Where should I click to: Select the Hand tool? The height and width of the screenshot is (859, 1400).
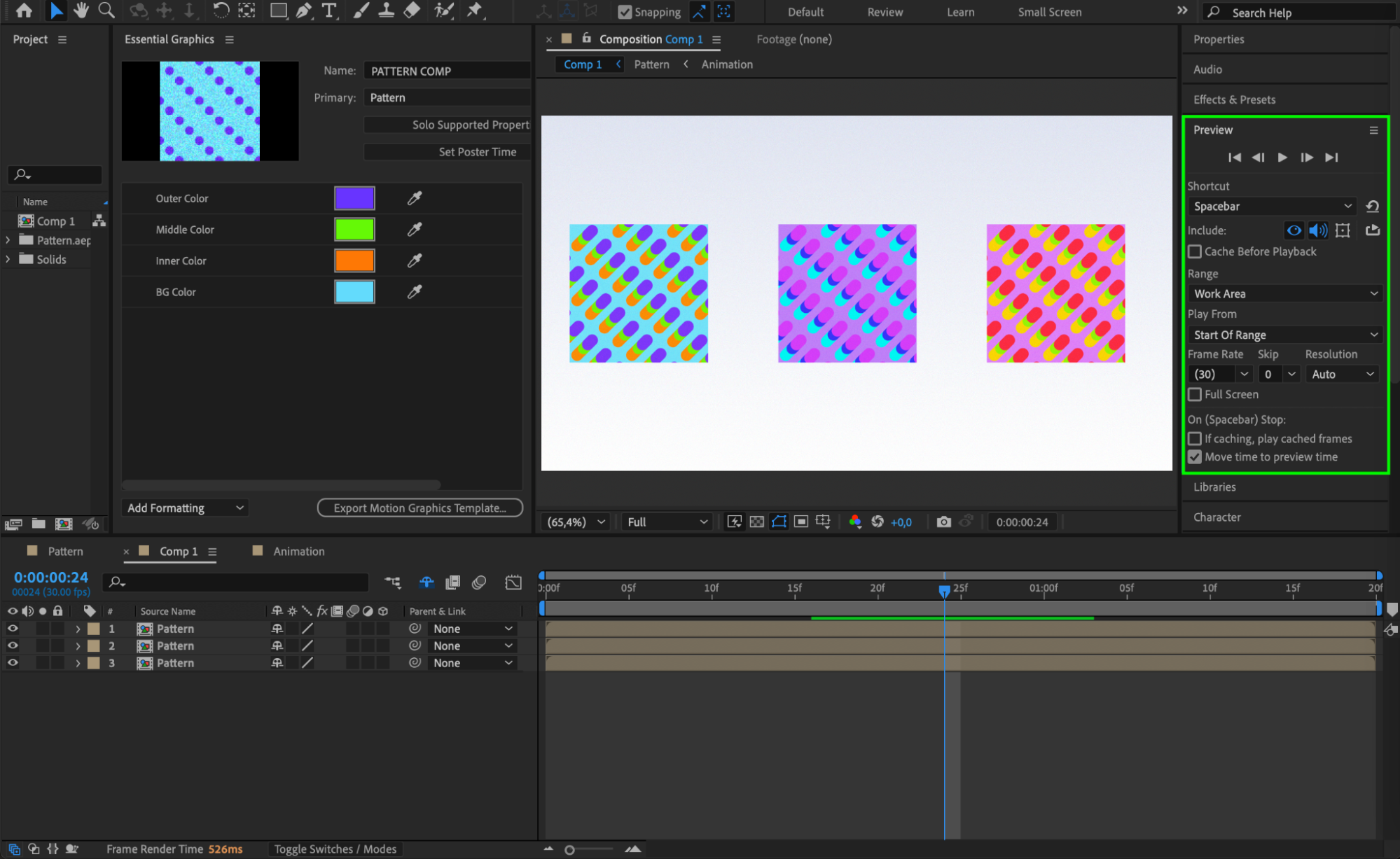81,11
